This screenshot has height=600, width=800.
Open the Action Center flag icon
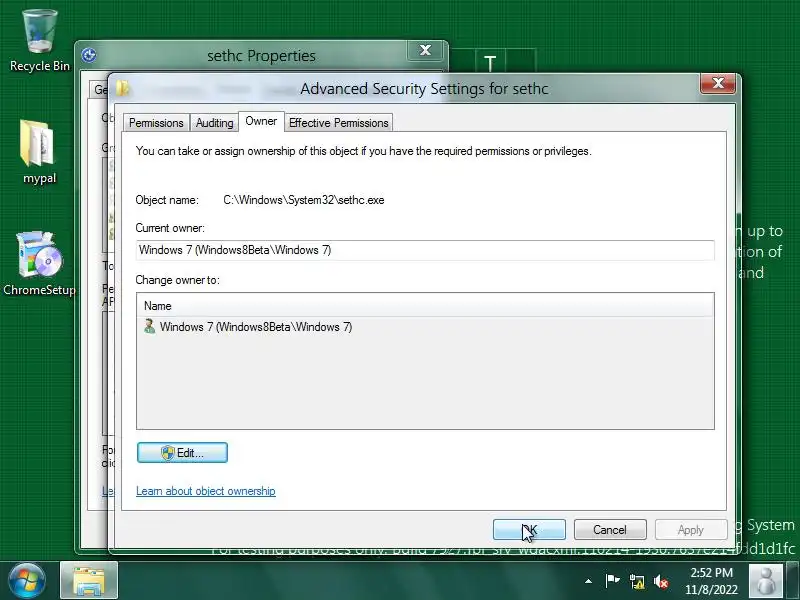tap(612, 581)
